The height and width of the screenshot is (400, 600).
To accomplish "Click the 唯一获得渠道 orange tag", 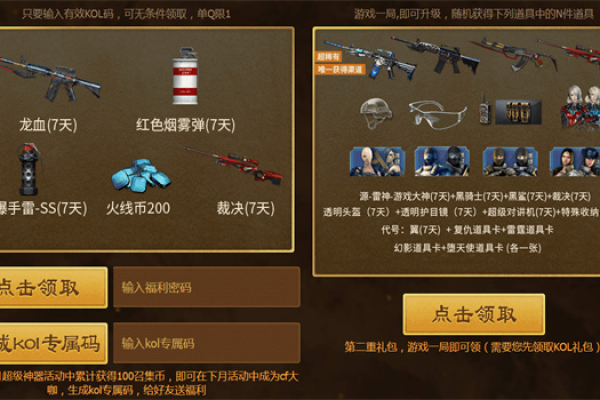I will (x=340, y=69).
